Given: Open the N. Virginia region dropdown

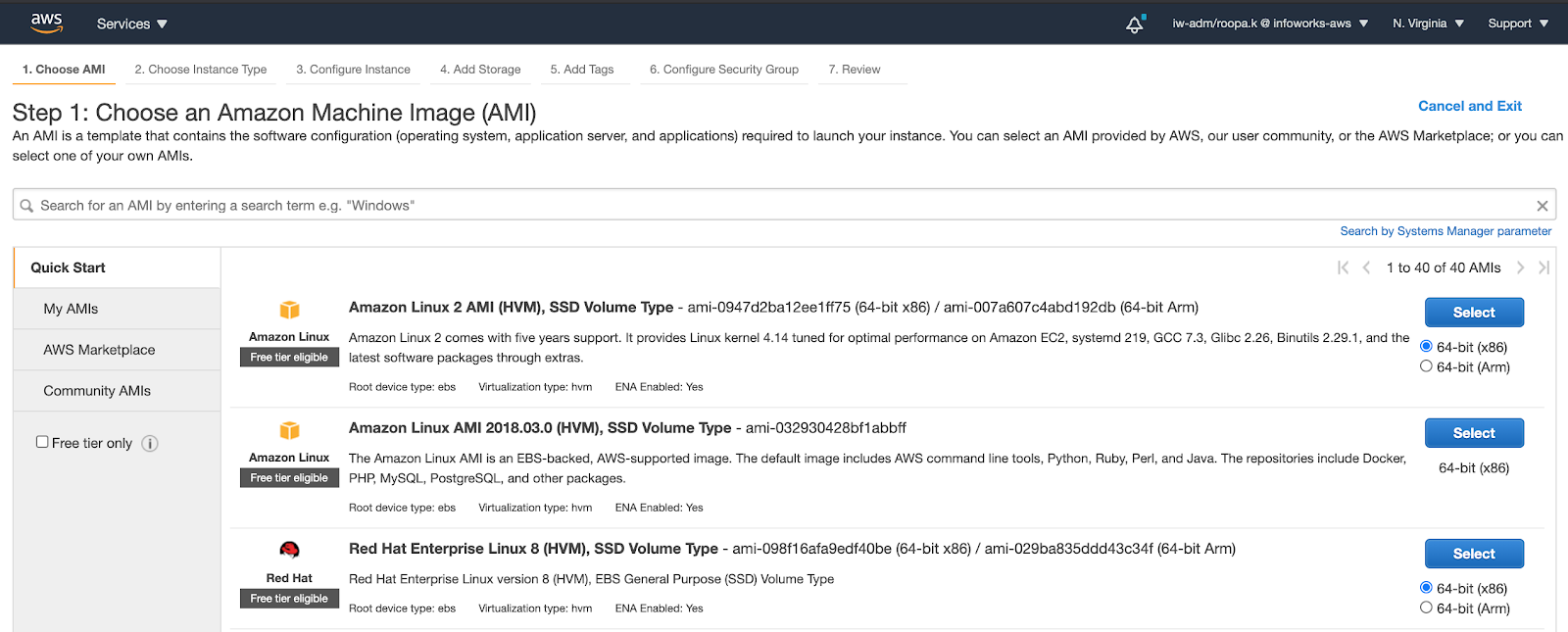Looking at the screenshot, I should [x=1428, y=24].
